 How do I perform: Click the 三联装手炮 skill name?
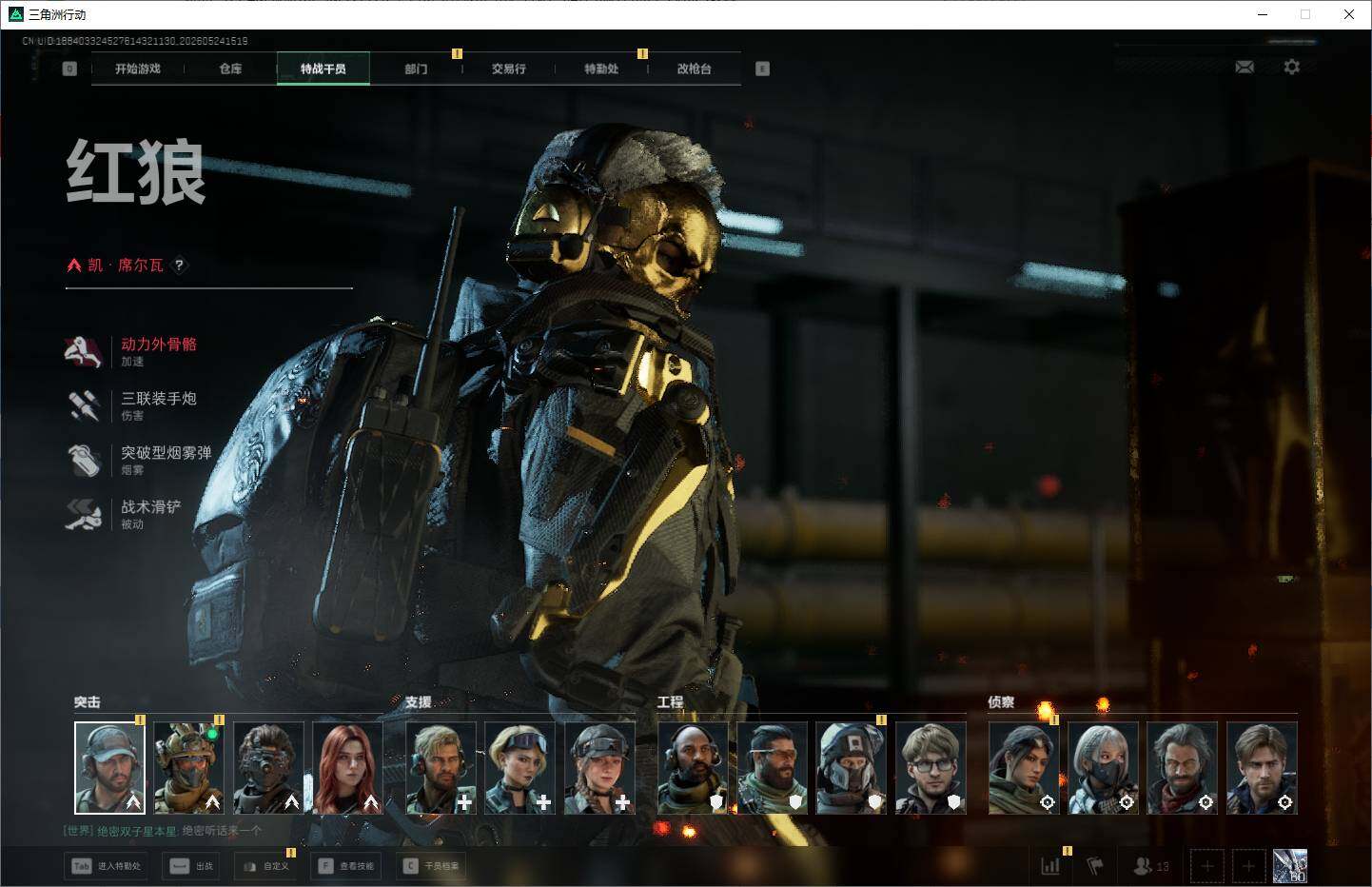159,399
